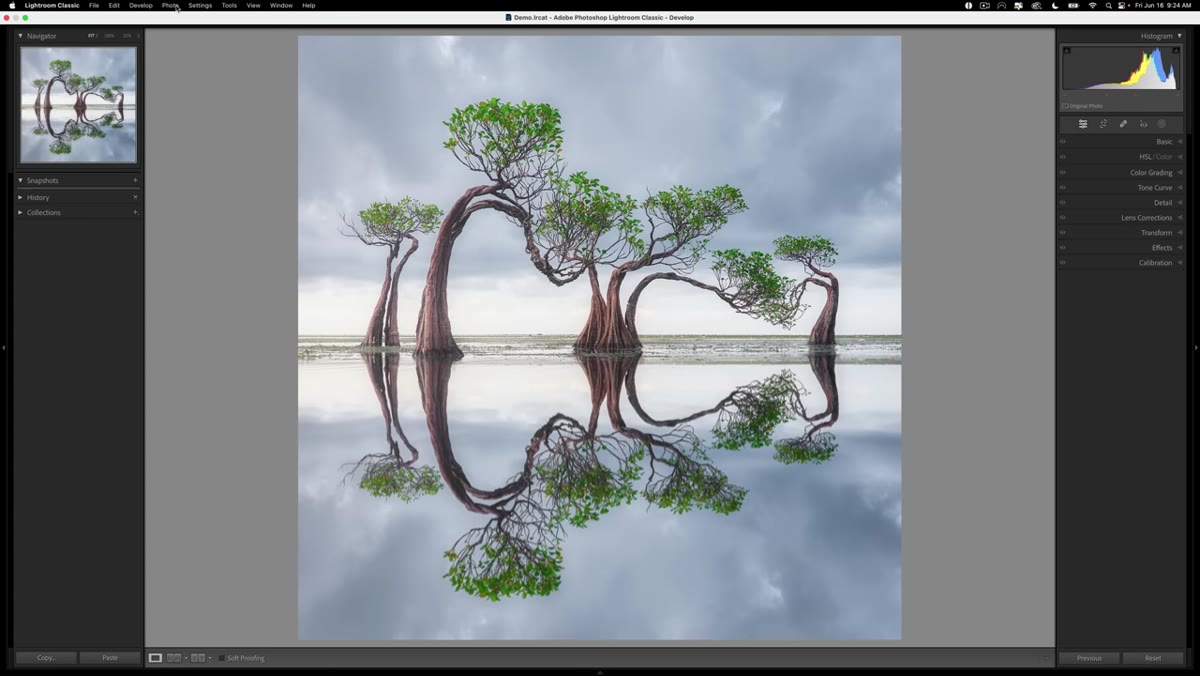Toggle shadow clipping indicator in histogram
Viewport: 1200px width, 676px height.
[x=1067, y=50]
